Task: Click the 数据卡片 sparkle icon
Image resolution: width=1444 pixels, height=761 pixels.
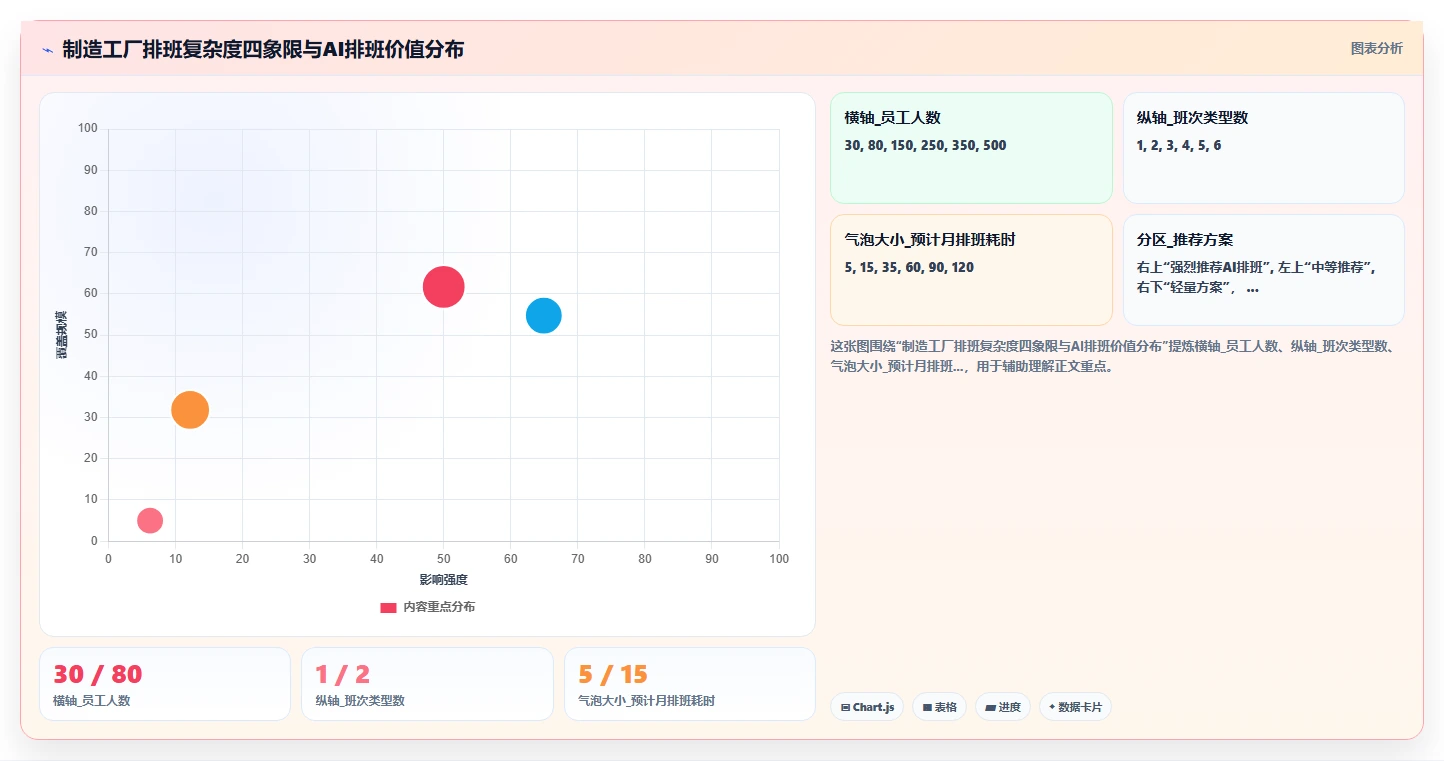Action: tap(1052, 707)
